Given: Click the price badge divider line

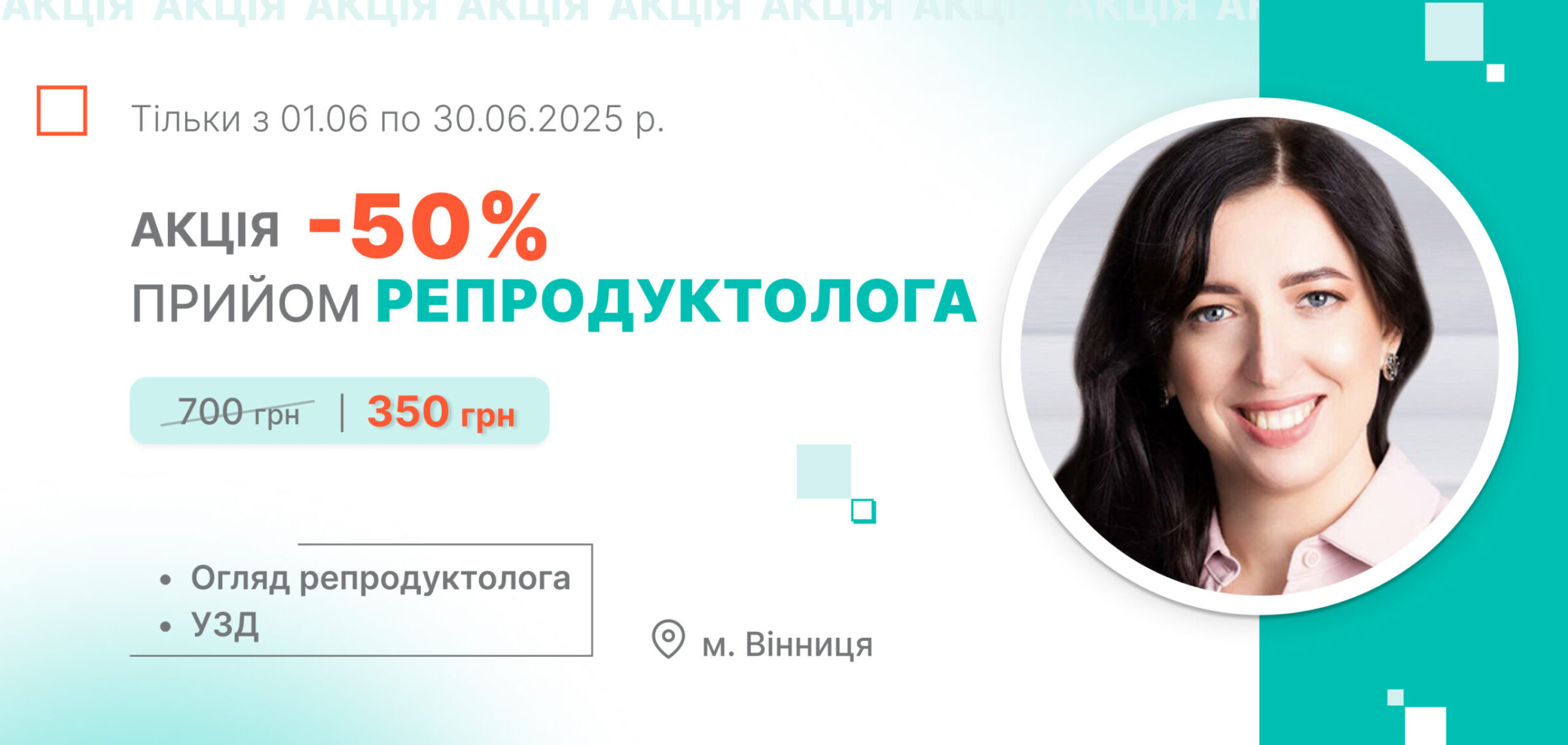Looking at the screenshot, I should (x=342, y=412).
